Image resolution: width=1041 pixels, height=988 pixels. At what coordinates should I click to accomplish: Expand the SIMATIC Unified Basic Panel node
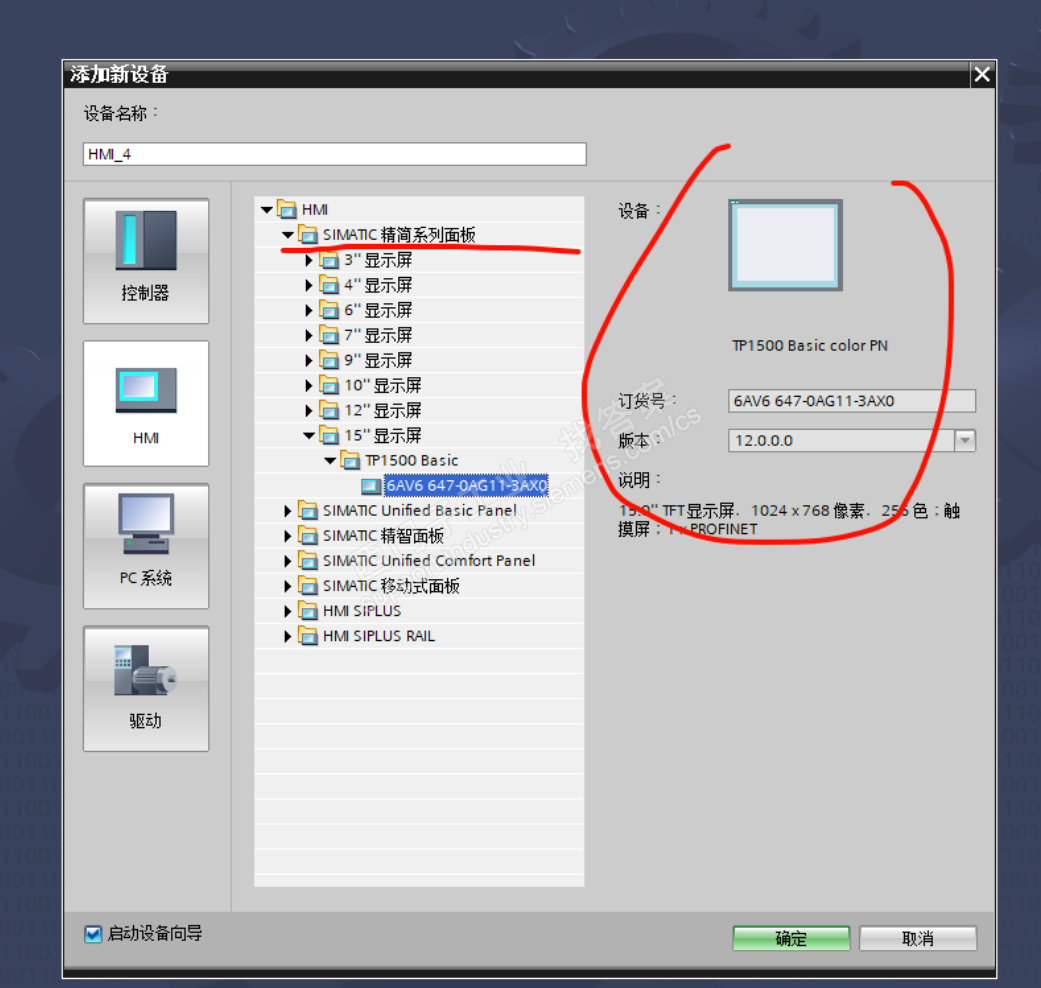tap(287, 511)
